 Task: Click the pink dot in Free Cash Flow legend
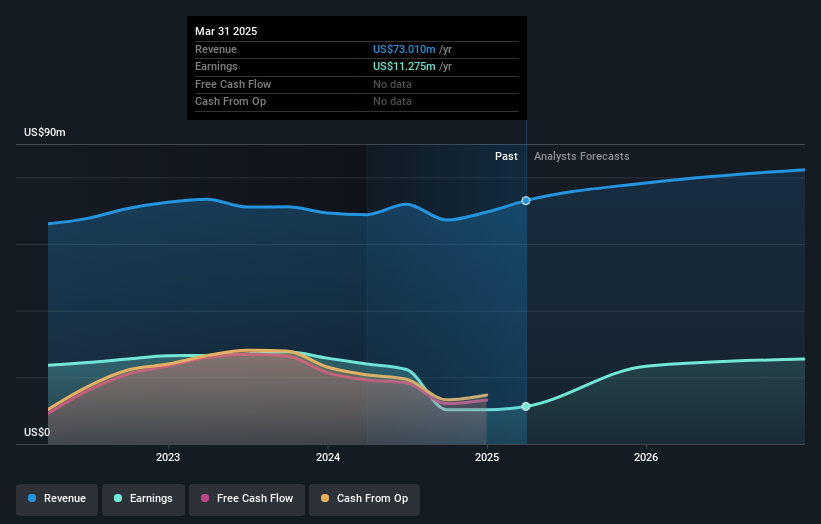pos(205,498)
